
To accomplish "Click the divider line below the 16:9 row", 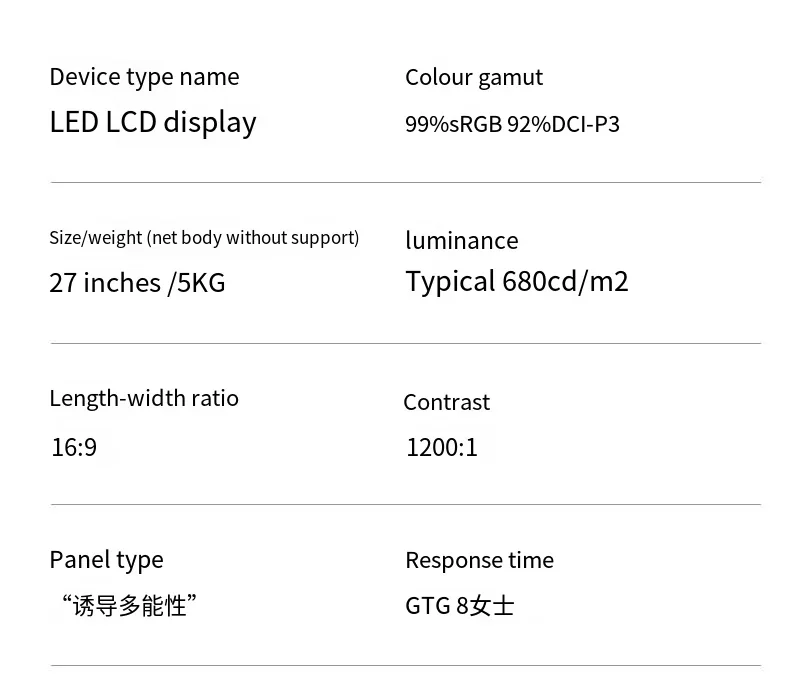I will [405, 505].
